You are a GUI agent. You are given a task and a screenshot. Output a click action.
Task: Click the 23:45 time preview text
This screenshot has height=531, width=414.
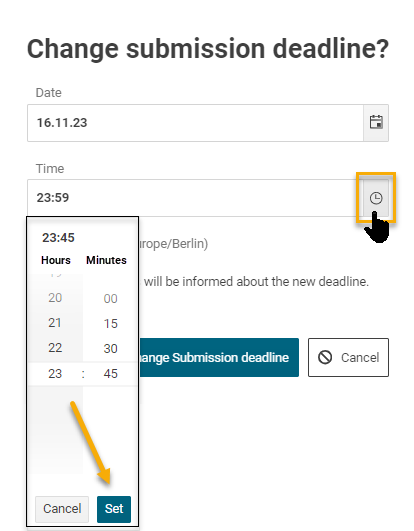pyautogui.click(x=58, y=238)
